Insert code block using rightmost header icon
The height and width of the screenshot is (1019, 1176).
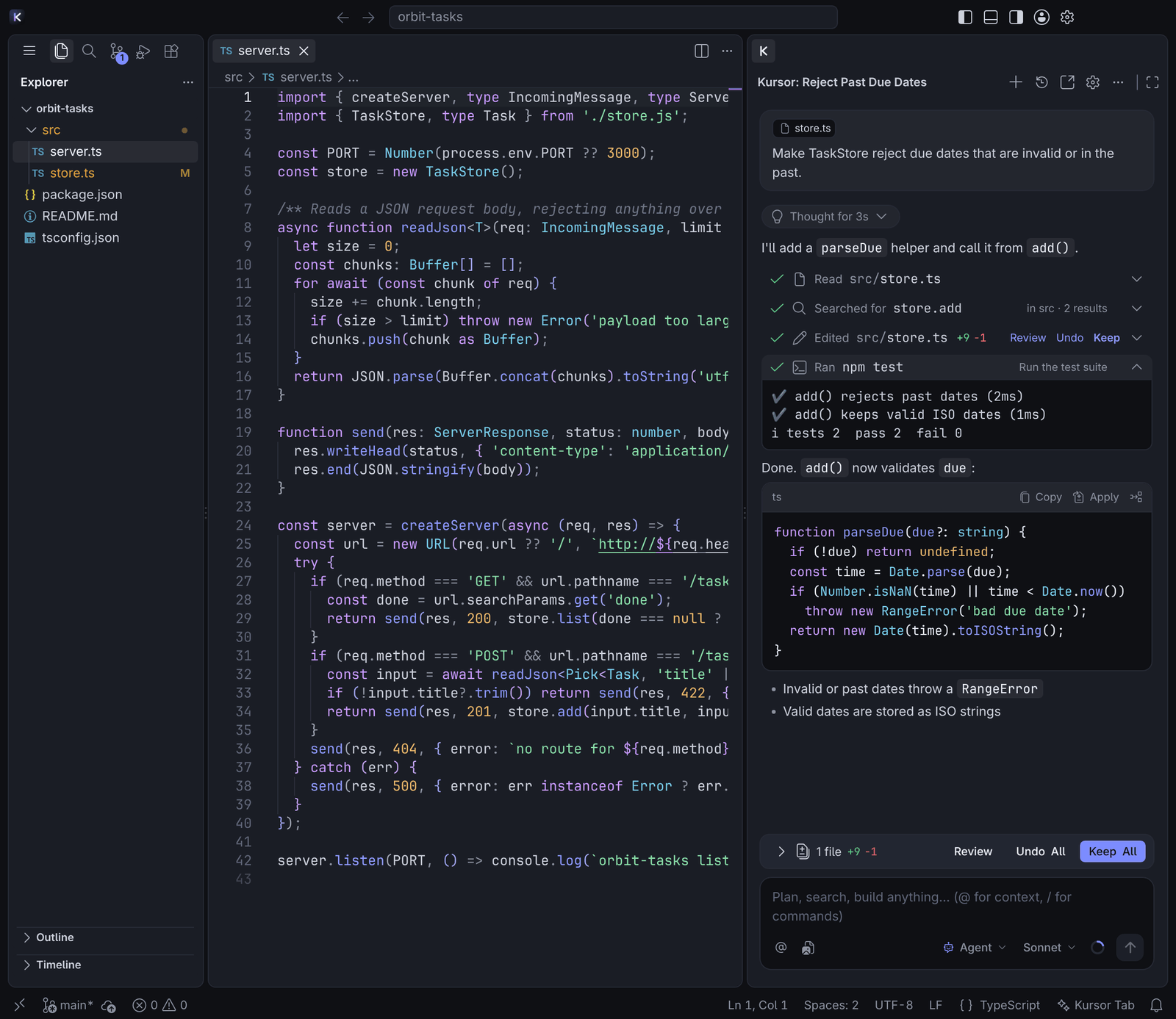point(1136,497)
